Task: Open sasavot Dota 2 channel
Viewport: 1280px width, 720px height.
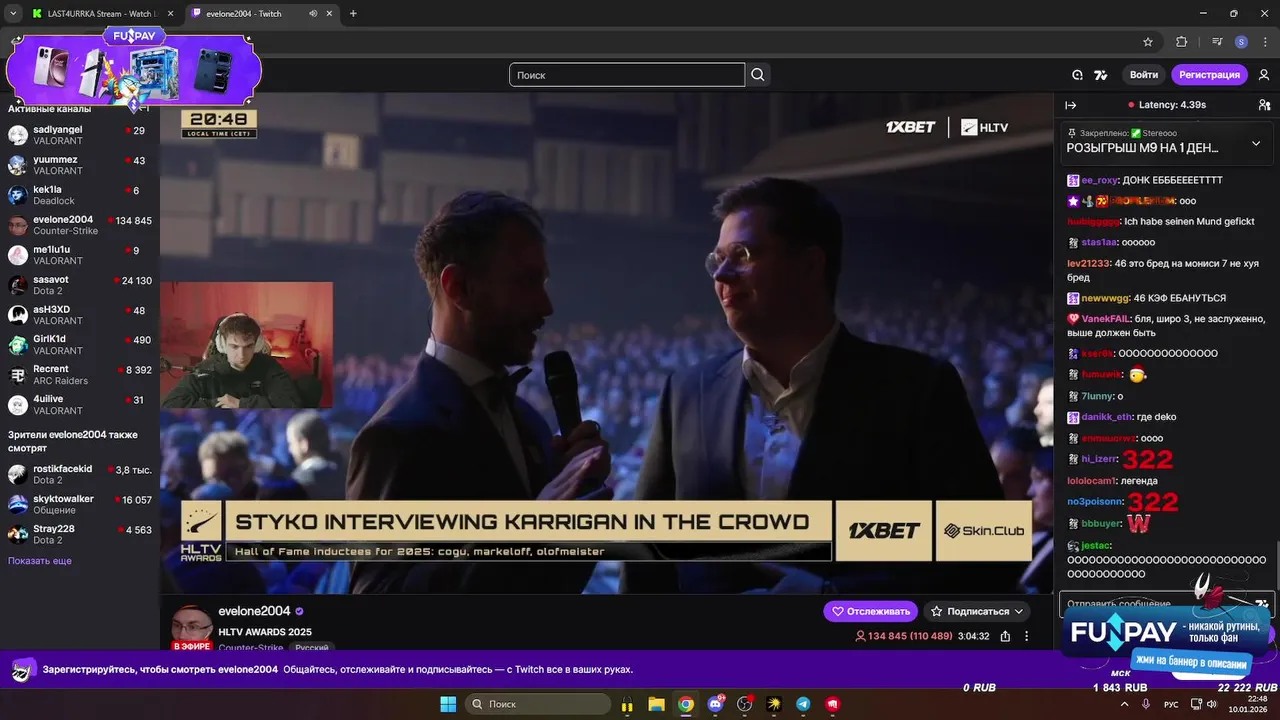Action: click(x=80, y=285)
